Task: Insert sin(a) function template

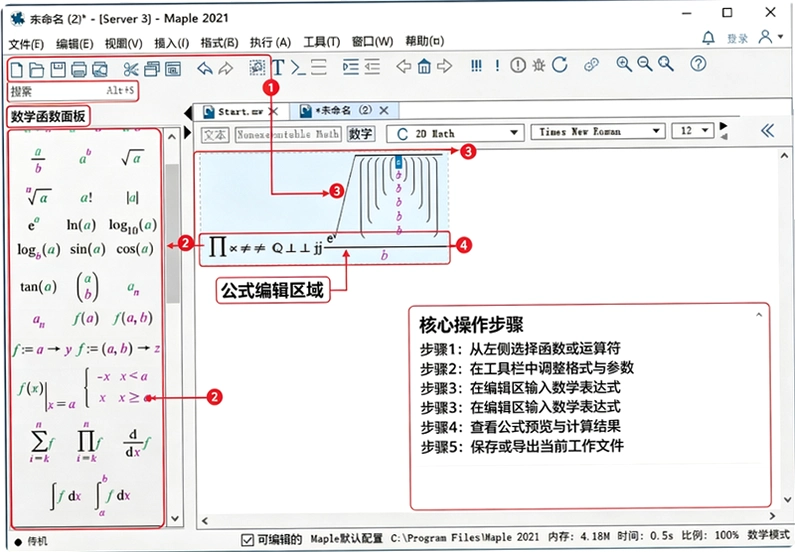Action: (87, 249)
